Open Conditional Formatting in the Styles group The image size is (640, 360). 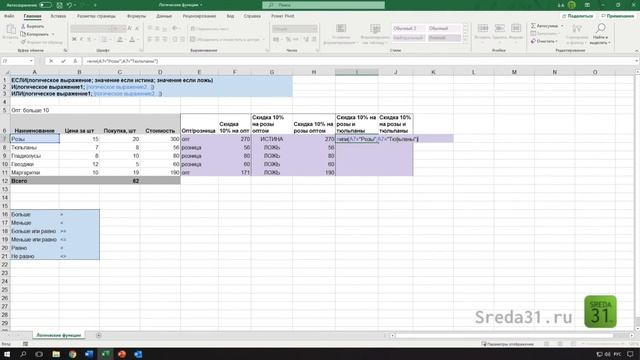point(341,34)
